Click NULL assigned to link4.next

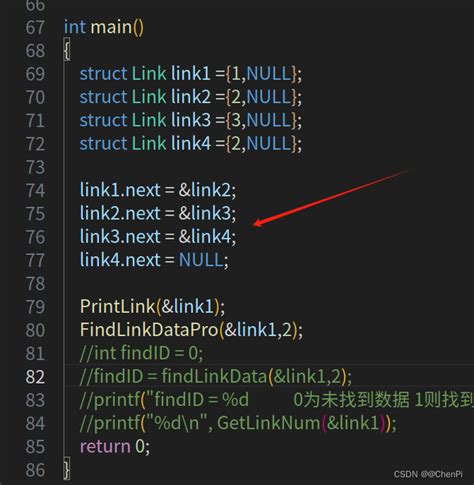(201, 260)
